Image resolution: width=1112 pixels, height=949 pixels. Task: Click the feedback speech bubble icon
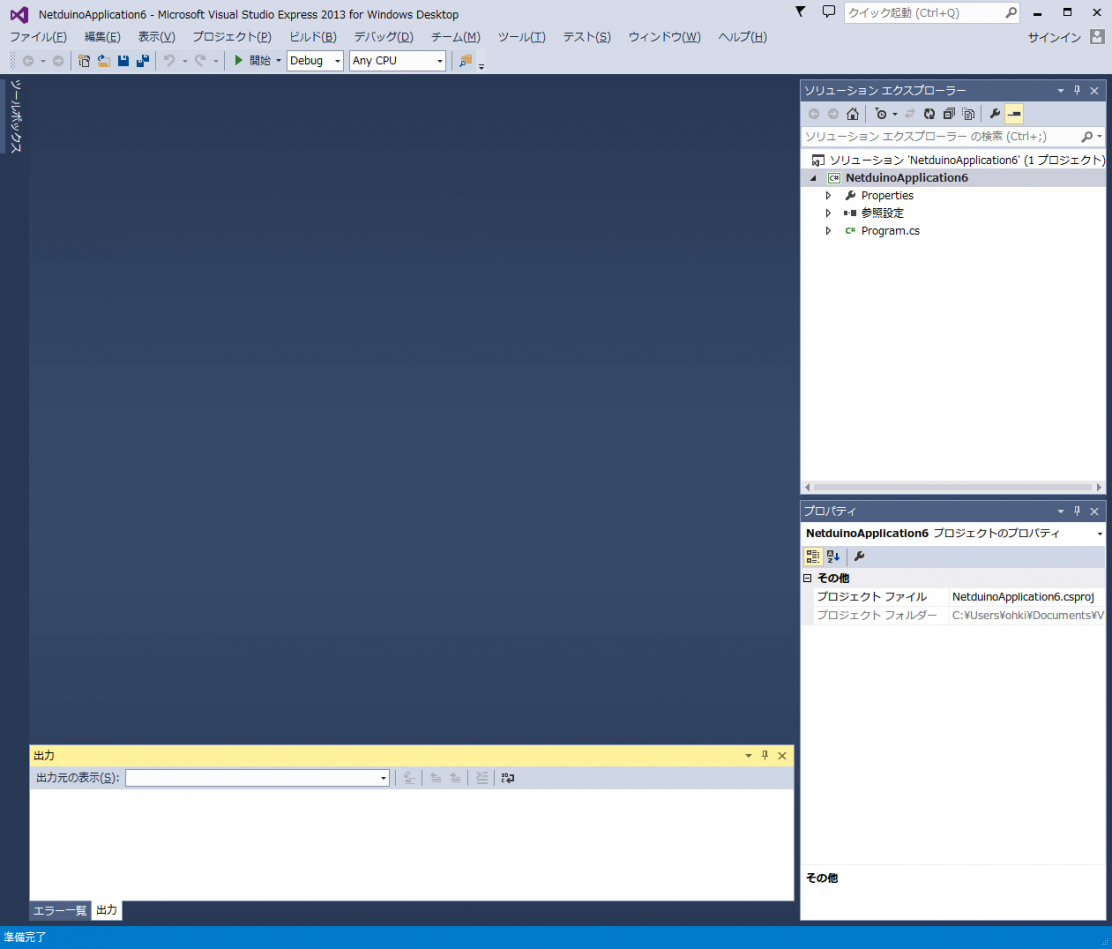coord(828,12)
